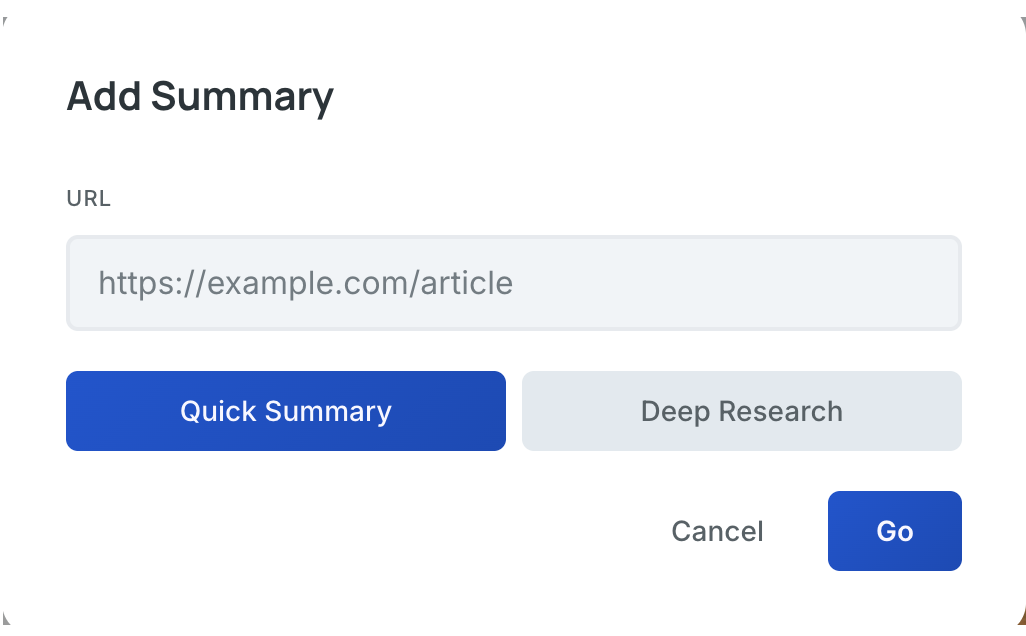
Task: Click the Cancel text button
Action: pos(717,531)
